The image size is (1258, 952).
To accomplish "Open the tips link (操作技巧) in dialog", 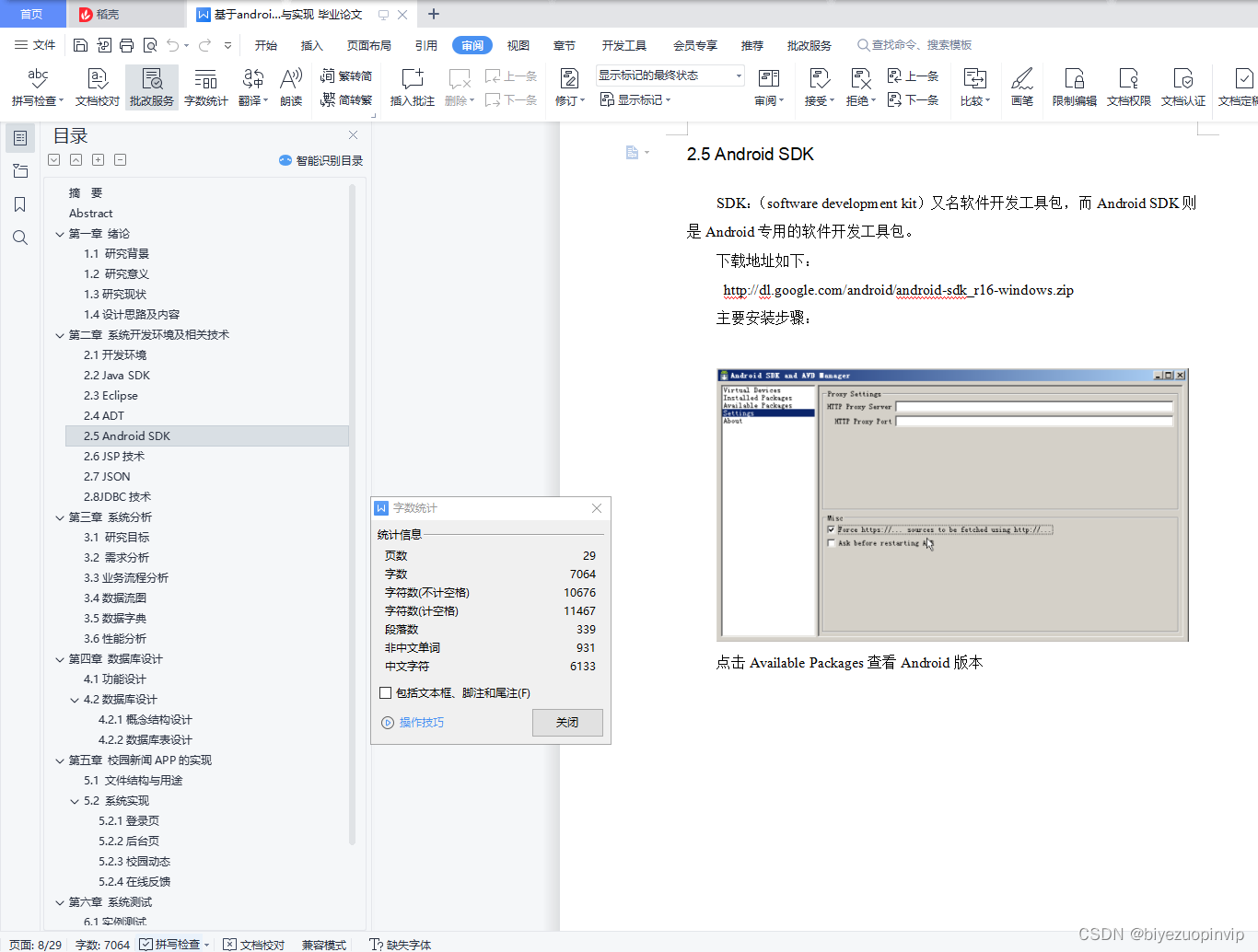I will click(413, 723).
